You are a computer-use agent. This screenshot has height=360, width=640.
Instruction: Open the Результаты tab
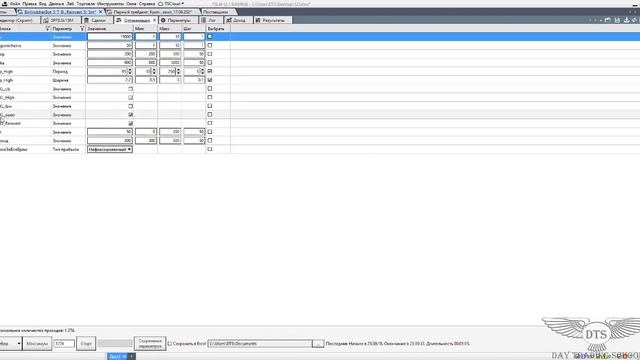[273, 20]
